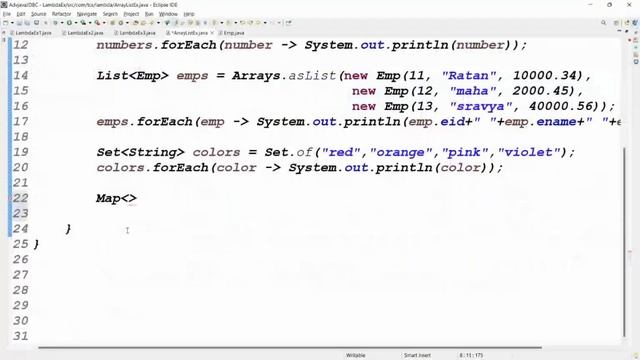Open the Edit menu
The image size is (640, 360).
coord(21,14)
